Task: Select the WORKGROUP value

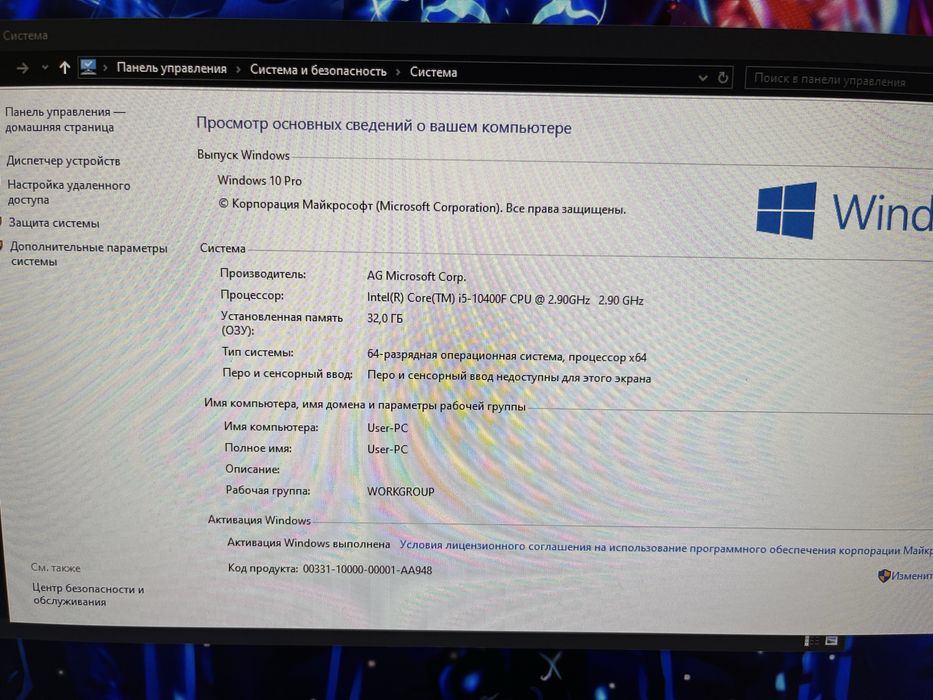Action: 400,492
